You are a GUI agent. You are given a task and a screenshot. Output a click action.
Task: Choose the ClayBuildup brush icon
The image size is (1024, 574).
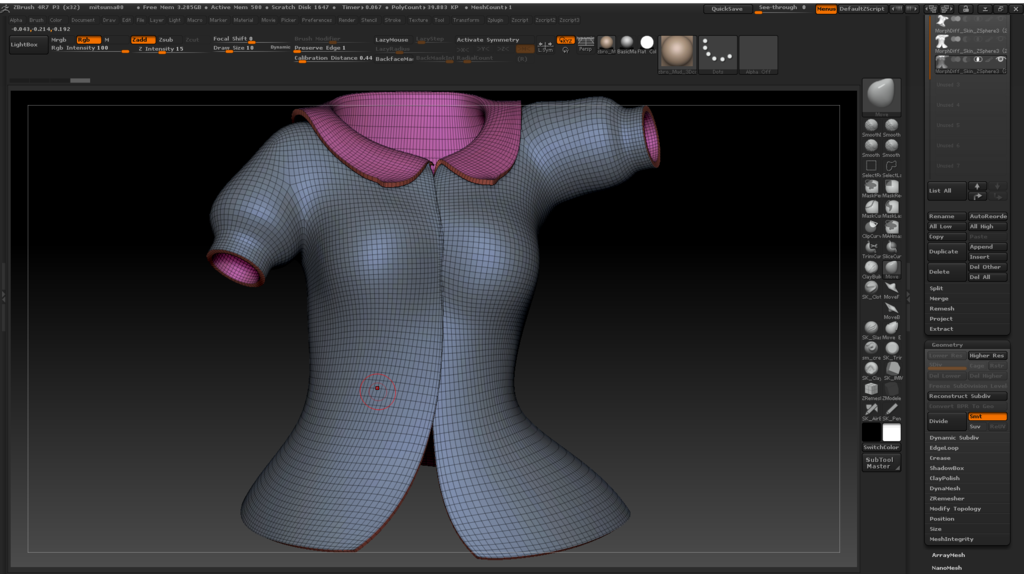coord(871,268)
